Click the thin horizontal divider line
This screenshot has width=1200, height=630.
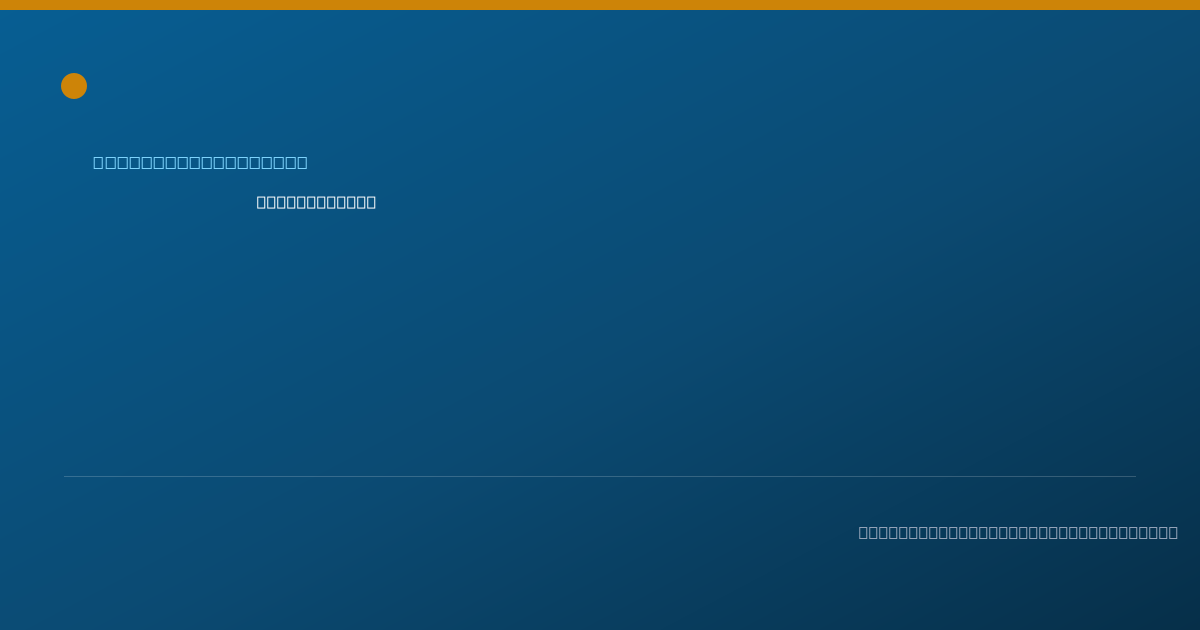(600, 476)
